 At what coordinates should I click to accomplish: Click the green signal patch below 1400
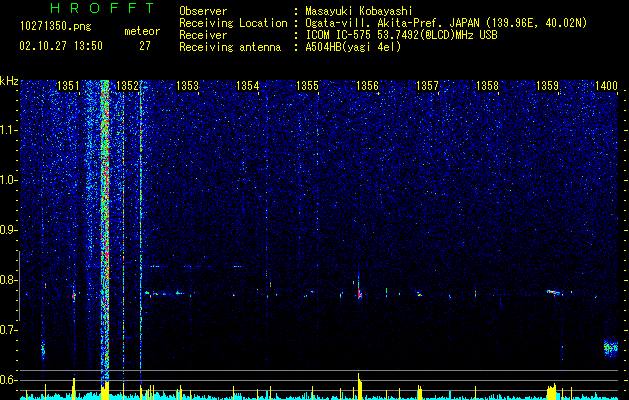[611, 347]
